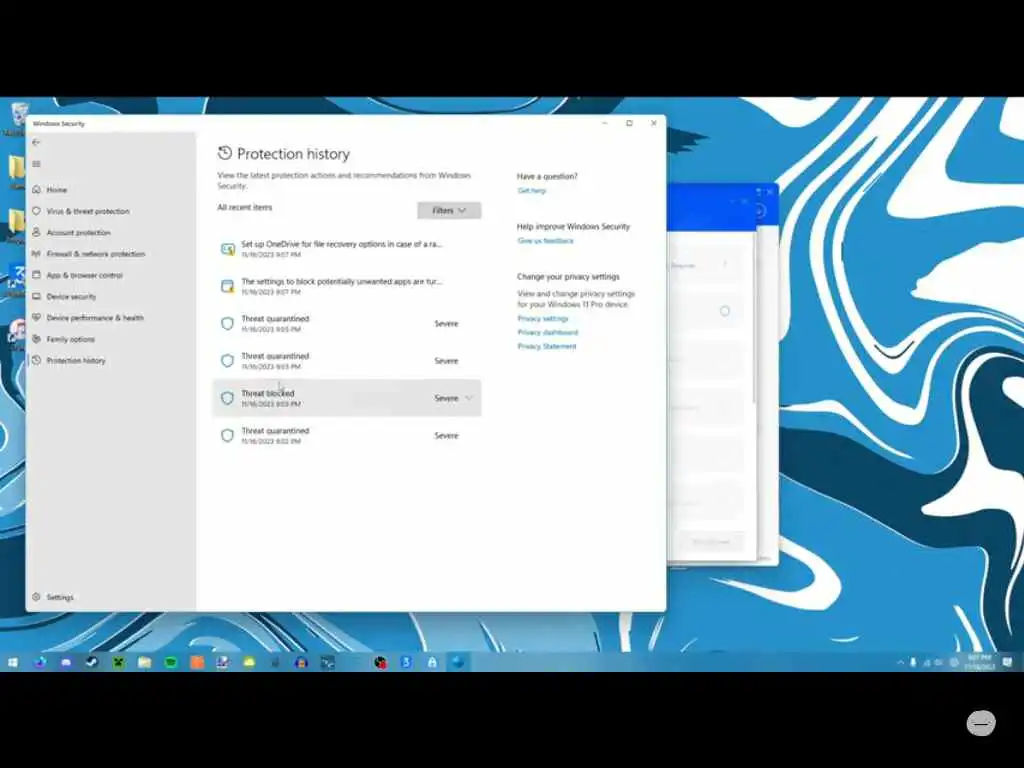1024x768 pixels.
Task: Click the microphone icon in system tray
Action: [913, 662]
